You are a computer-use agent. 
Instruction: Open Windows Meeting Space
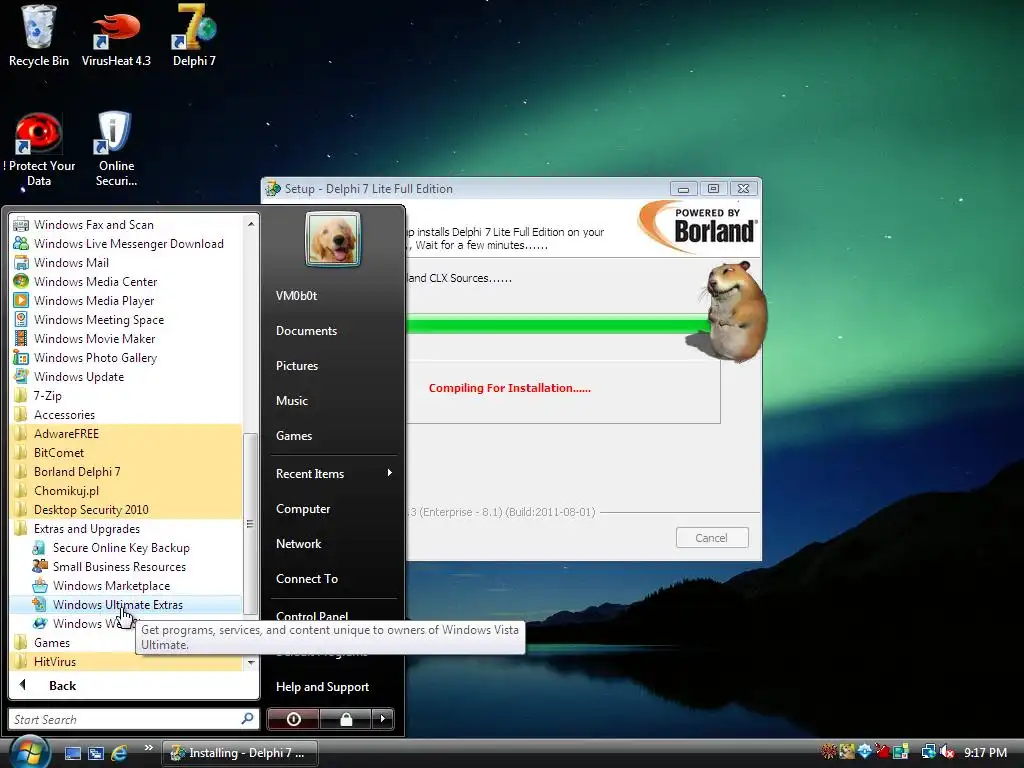pyautogui.click(x=126, y=319)
